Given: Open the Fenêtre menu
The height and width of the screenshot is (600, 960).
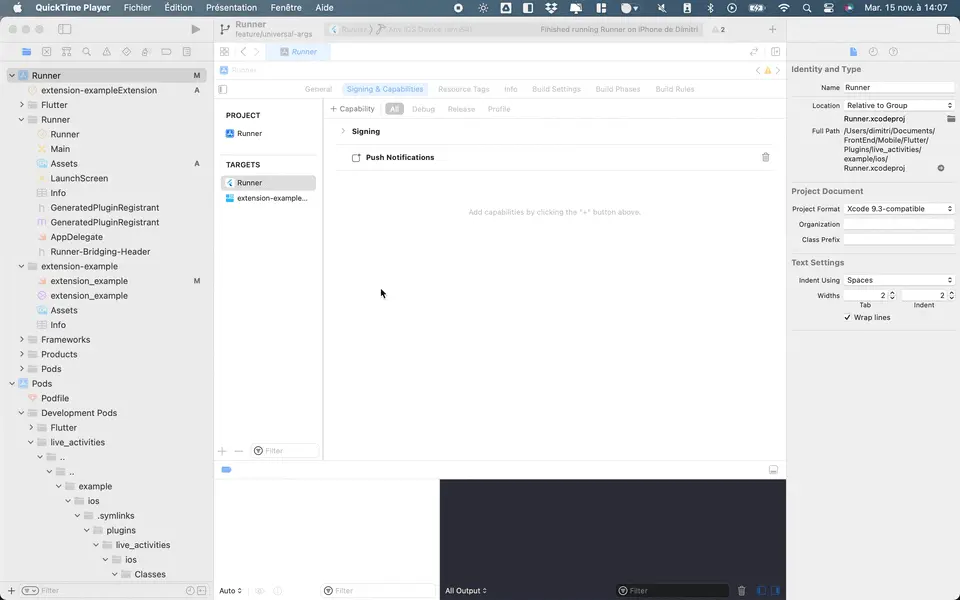Looking at the screenshot, I should (286, 8).
